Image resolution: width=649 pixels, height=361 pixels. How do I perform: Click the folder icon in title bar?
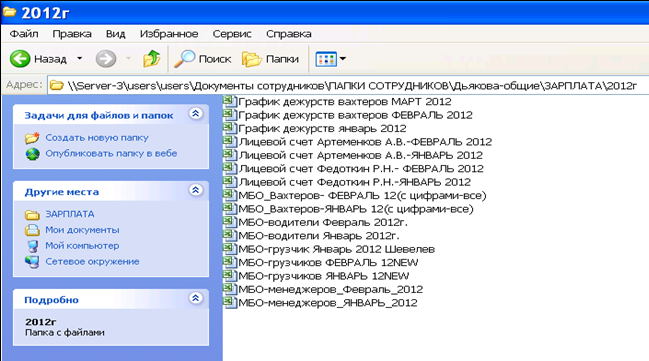(x=9, y=12)
